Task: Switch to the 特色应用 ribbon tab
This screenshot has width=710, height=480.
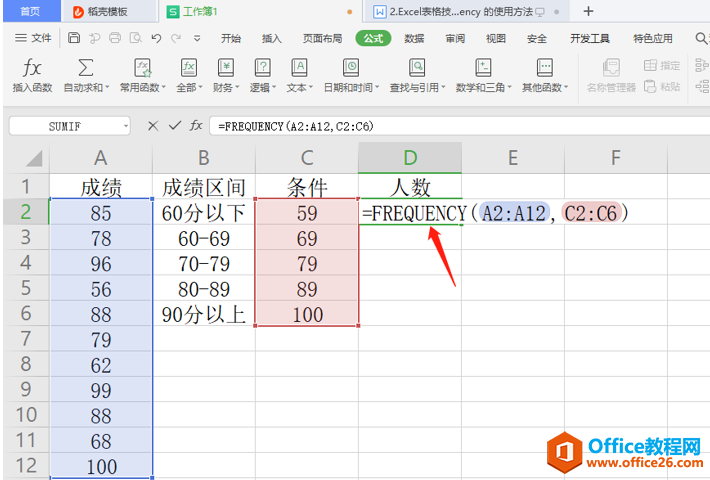Action: click(x=652, y=38)
